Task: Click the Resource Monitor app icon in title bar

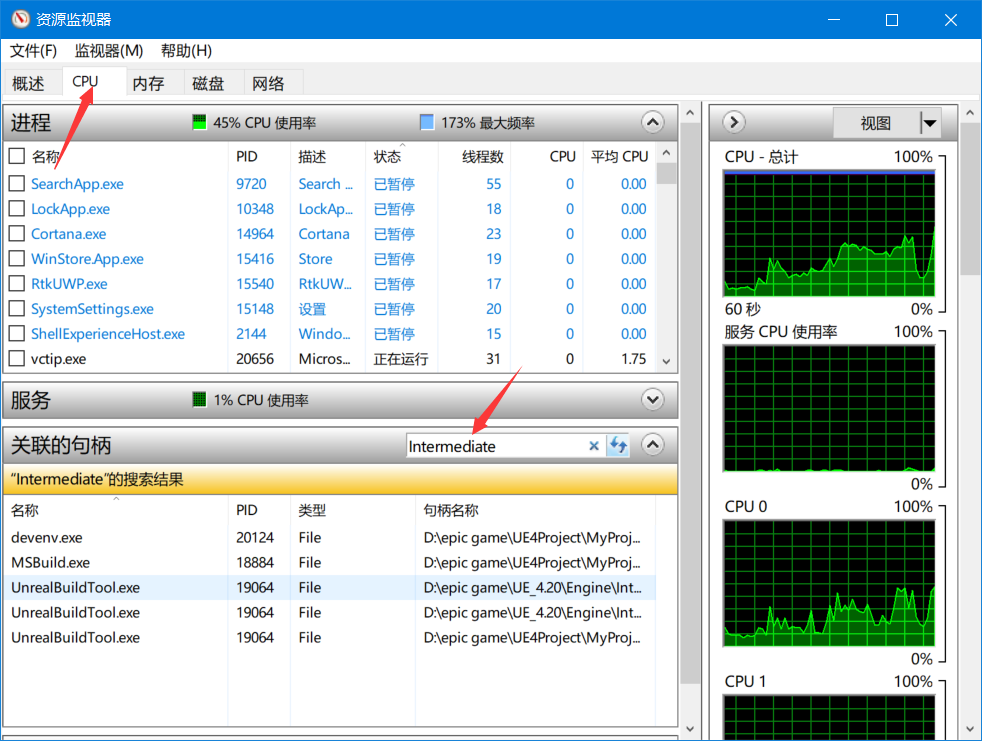Action: tap(20, 19)
